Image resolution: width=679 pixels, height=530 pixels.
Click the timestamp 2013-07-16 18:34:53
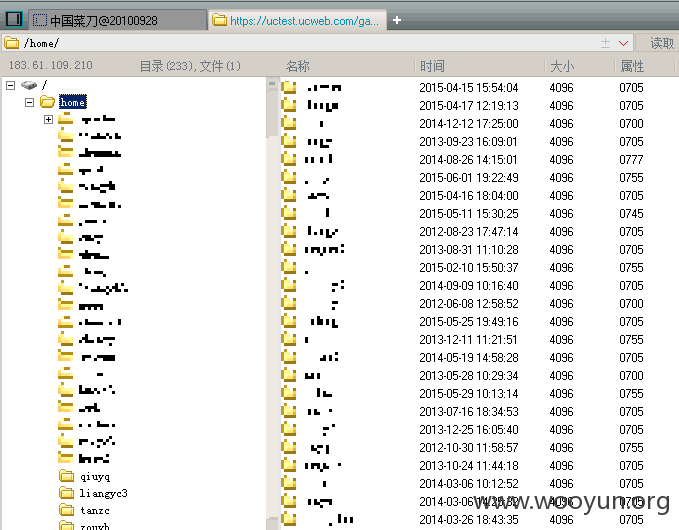pos(469,411)
